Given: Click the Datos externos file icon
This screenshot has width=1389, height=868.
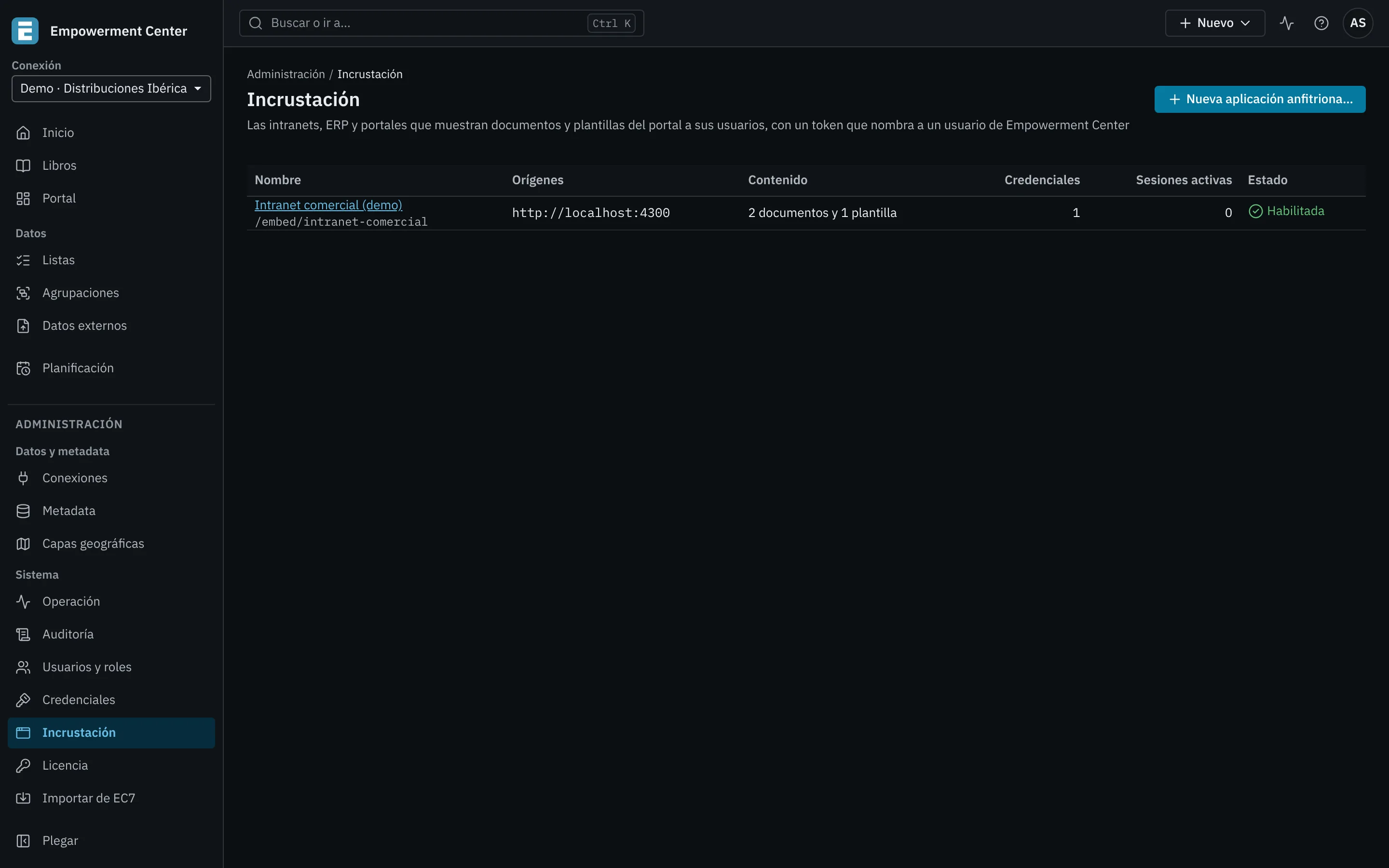Looking at the screenshot, I should pyautogui.click(x=23, y=325).
